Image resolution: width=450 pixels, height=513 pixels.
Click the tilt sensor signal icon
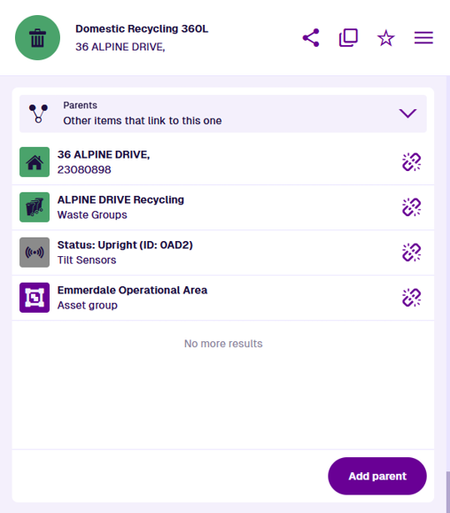[x=35, y=252]
